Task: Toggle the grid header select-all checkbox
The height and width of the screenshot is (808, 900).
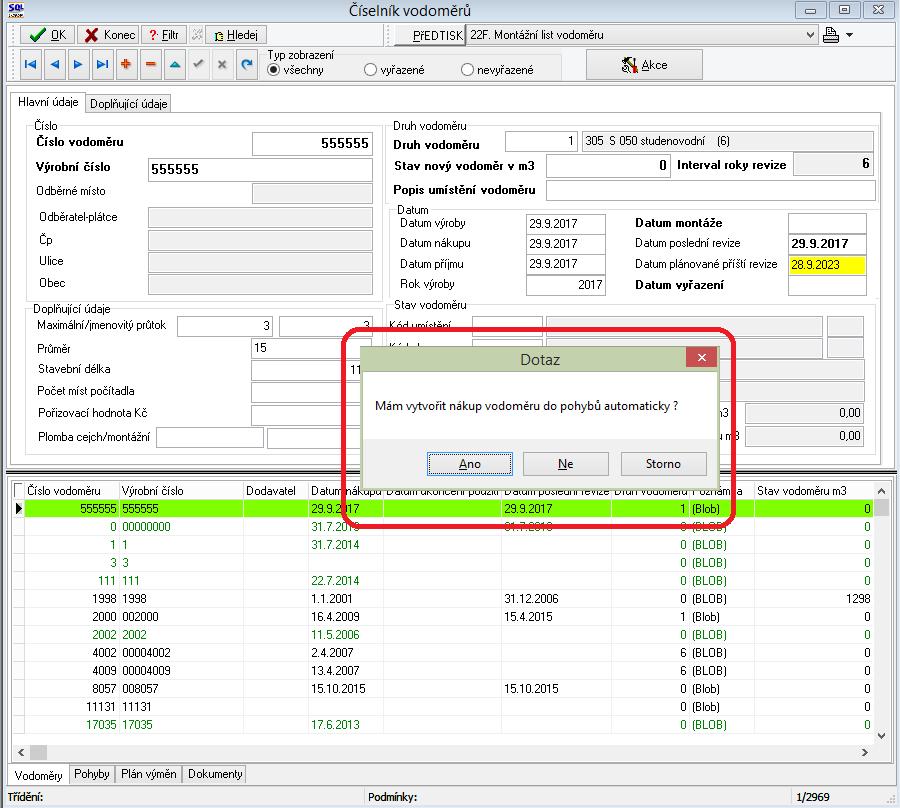Action: click(18, 491)
